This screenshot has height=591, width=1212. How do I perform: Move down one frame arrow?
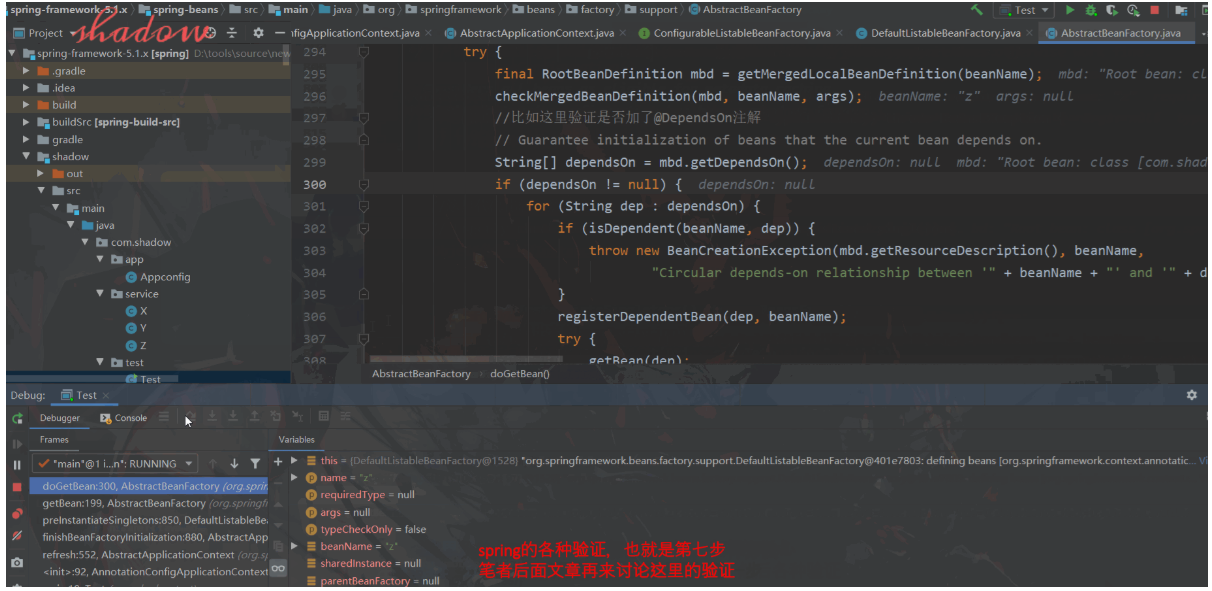coord(234,463)
